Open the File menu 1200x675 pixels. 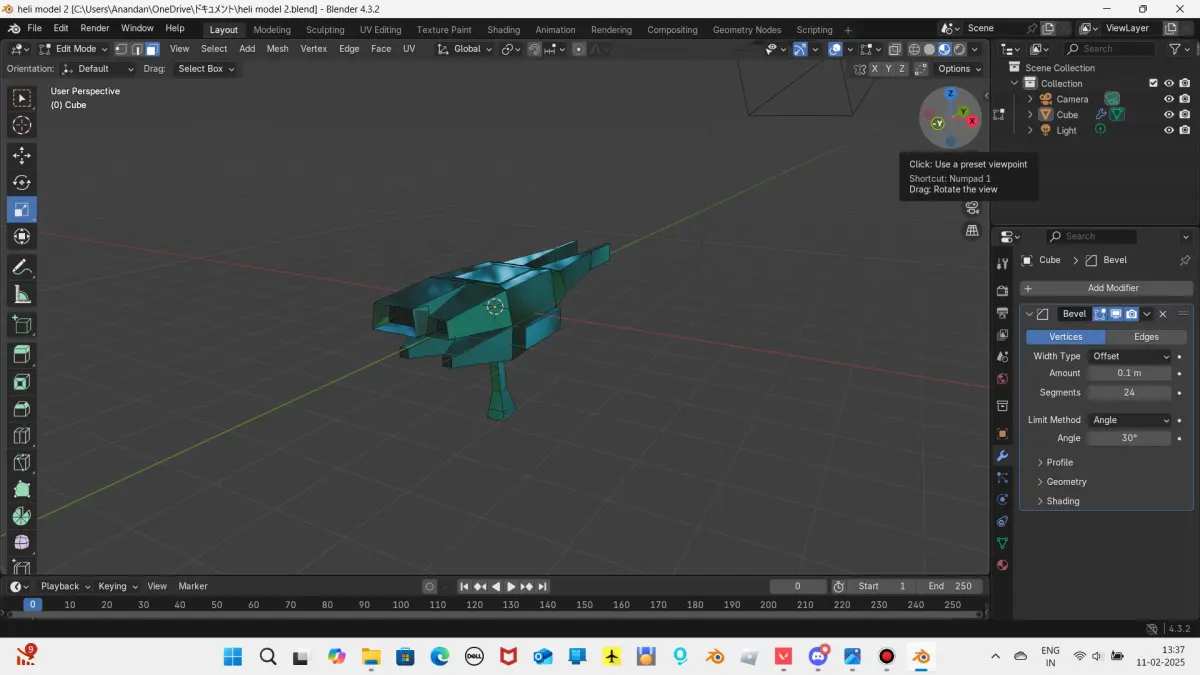[x=34, y=28]
